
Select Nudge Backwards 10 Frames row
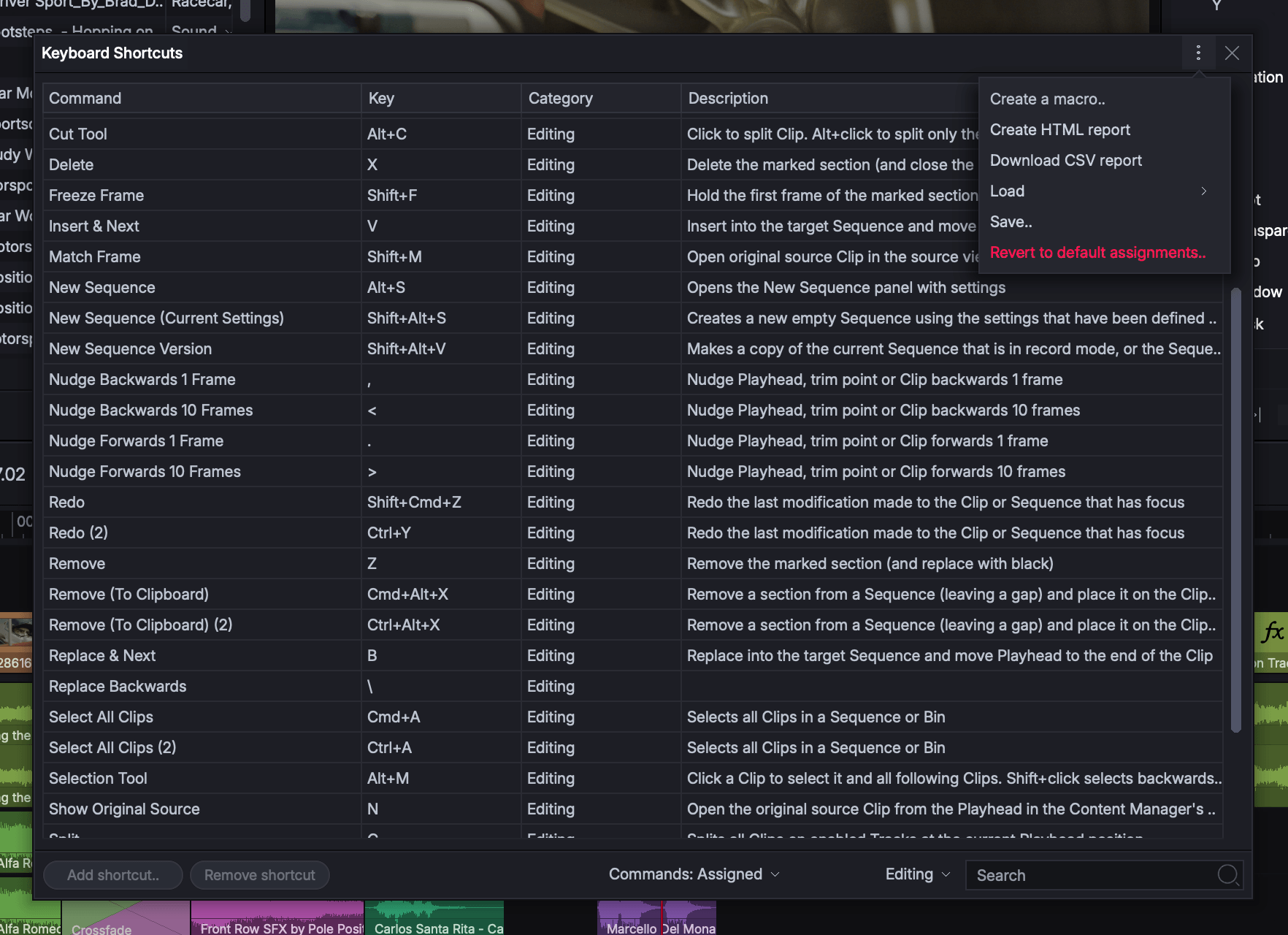click(x=633, y=410)
